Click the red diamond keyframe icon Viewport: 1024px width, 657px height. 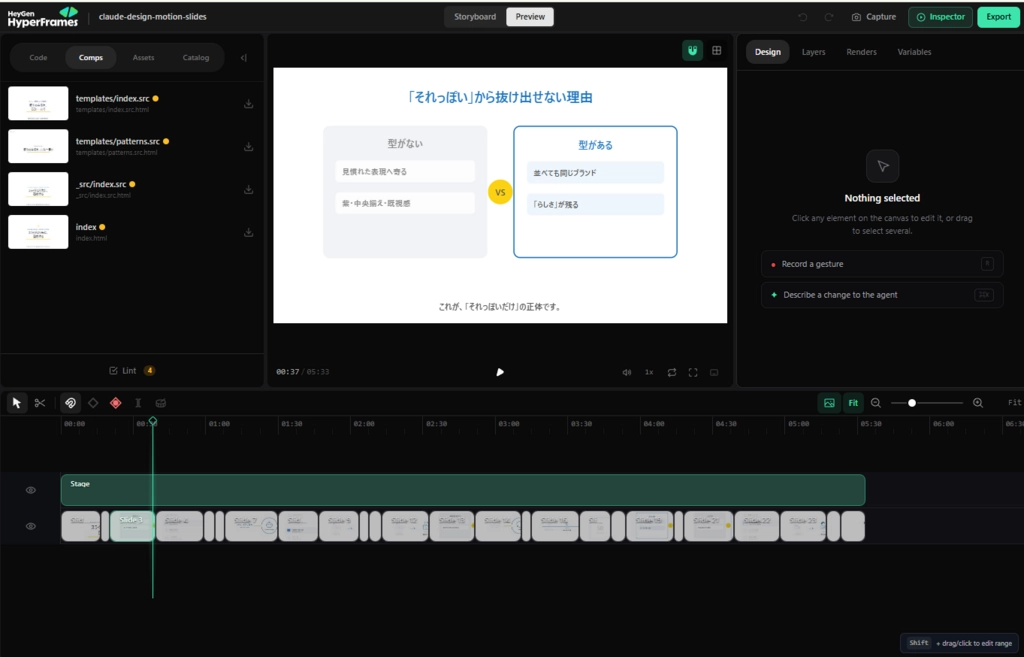point(116,403)
